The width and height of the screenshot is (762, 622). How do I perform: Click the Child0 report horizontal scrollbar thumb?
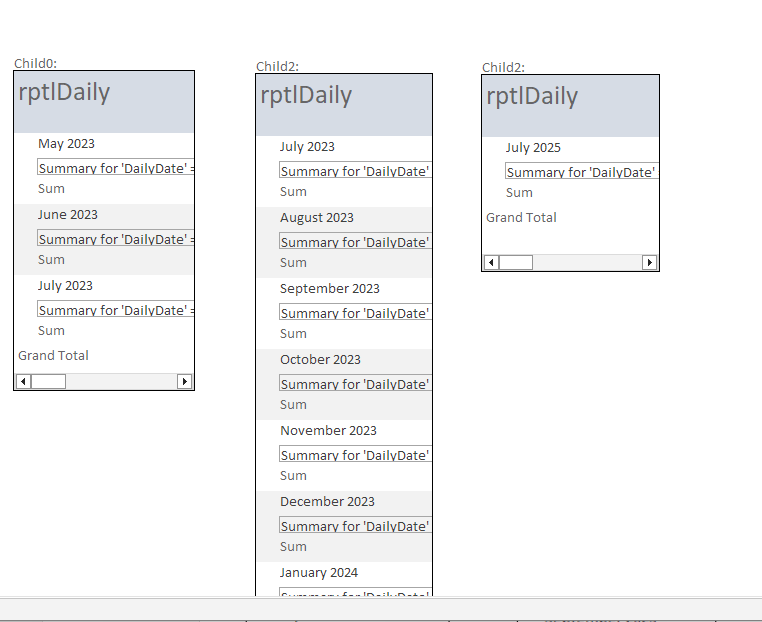click(48, 381)
